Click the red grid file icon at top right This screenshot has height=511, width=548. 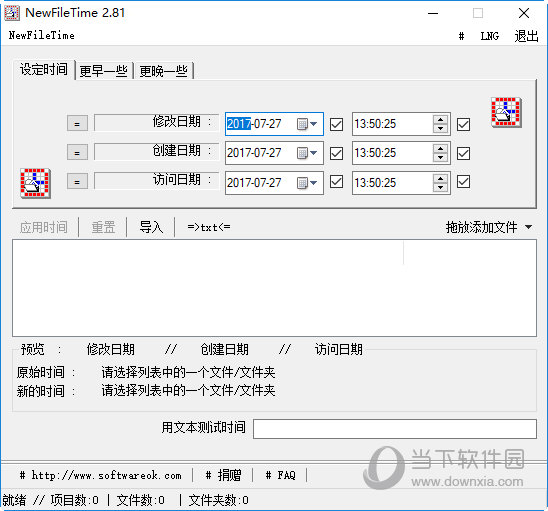pyautogui.click(x=506, y=112)
